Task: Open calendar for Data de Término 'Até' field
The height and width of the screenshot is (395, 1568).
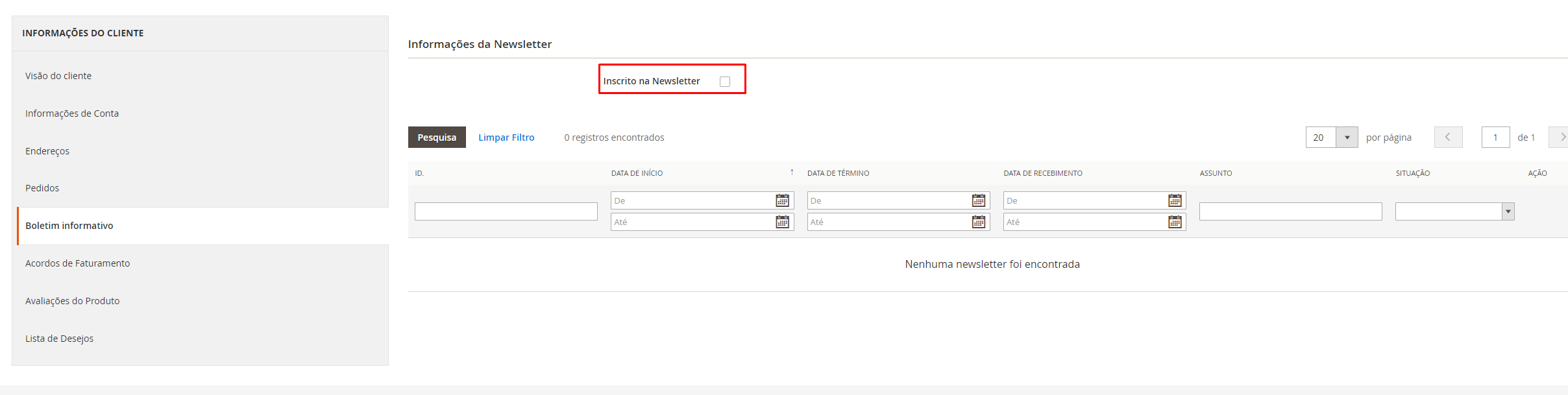Action: pyautogui.click(x=978, y=222)
